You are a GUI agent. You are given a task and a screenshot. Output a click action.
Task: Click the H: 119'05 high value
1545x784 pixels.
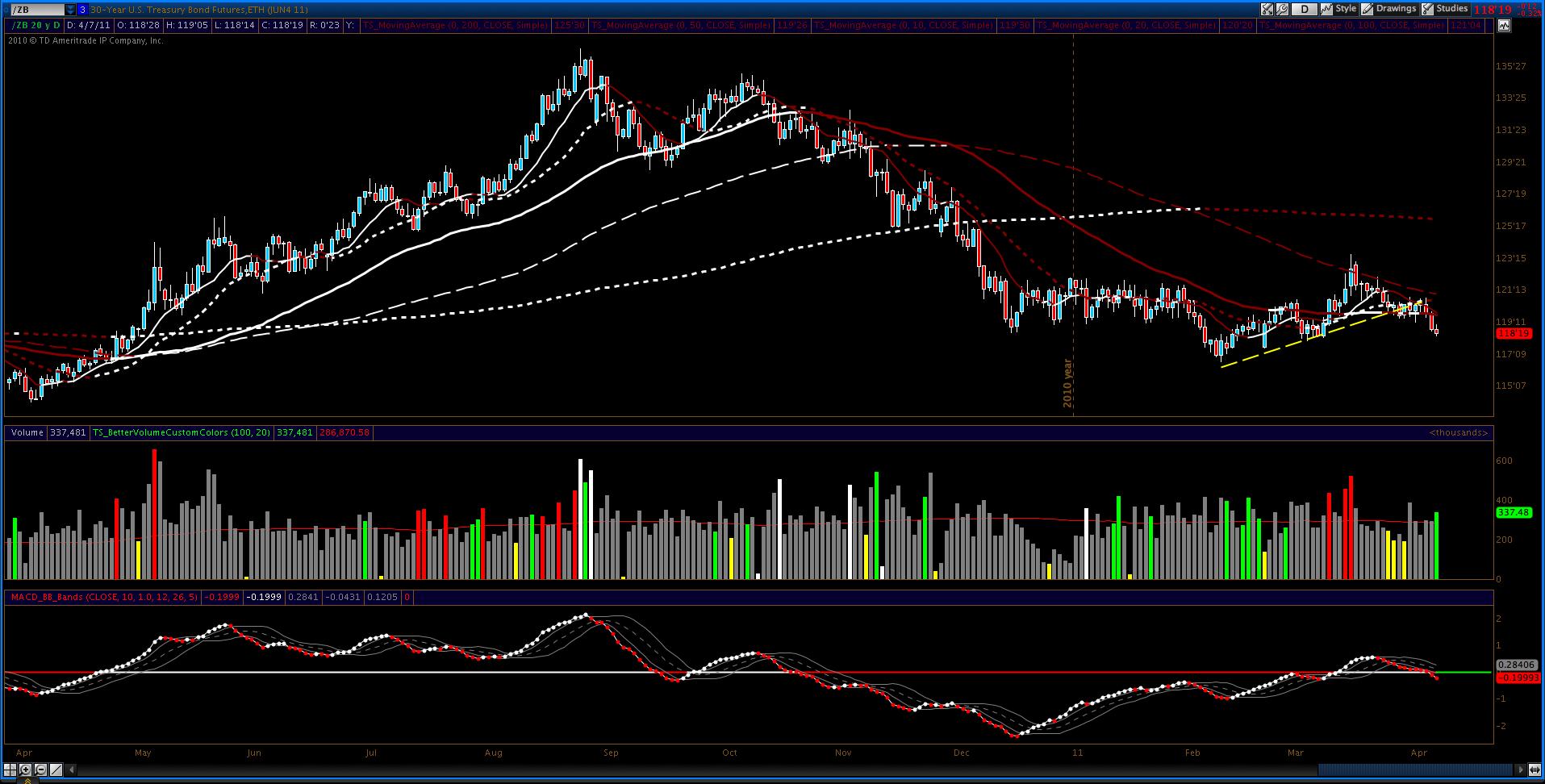pyautogui.click(x=187, y=26)
